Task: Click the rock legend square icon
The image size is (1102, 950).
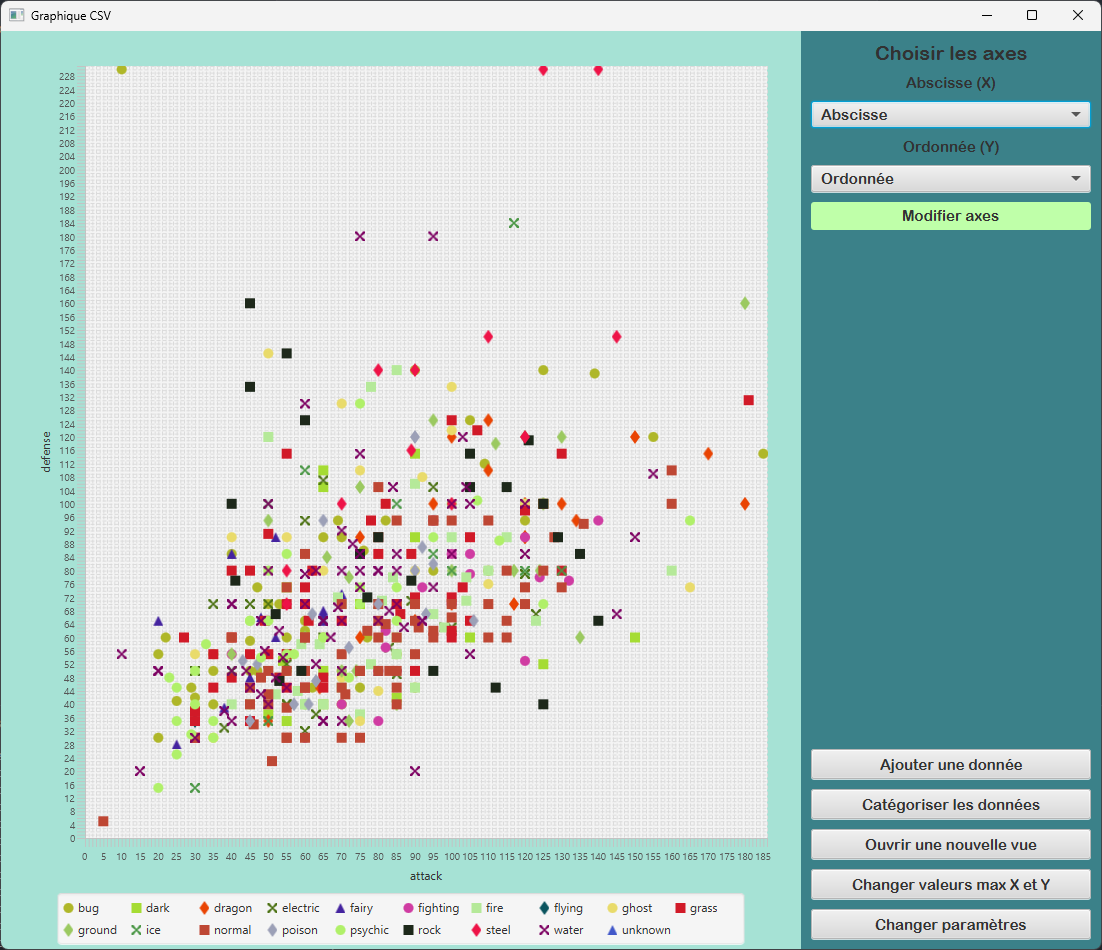Action: [408, 930]
